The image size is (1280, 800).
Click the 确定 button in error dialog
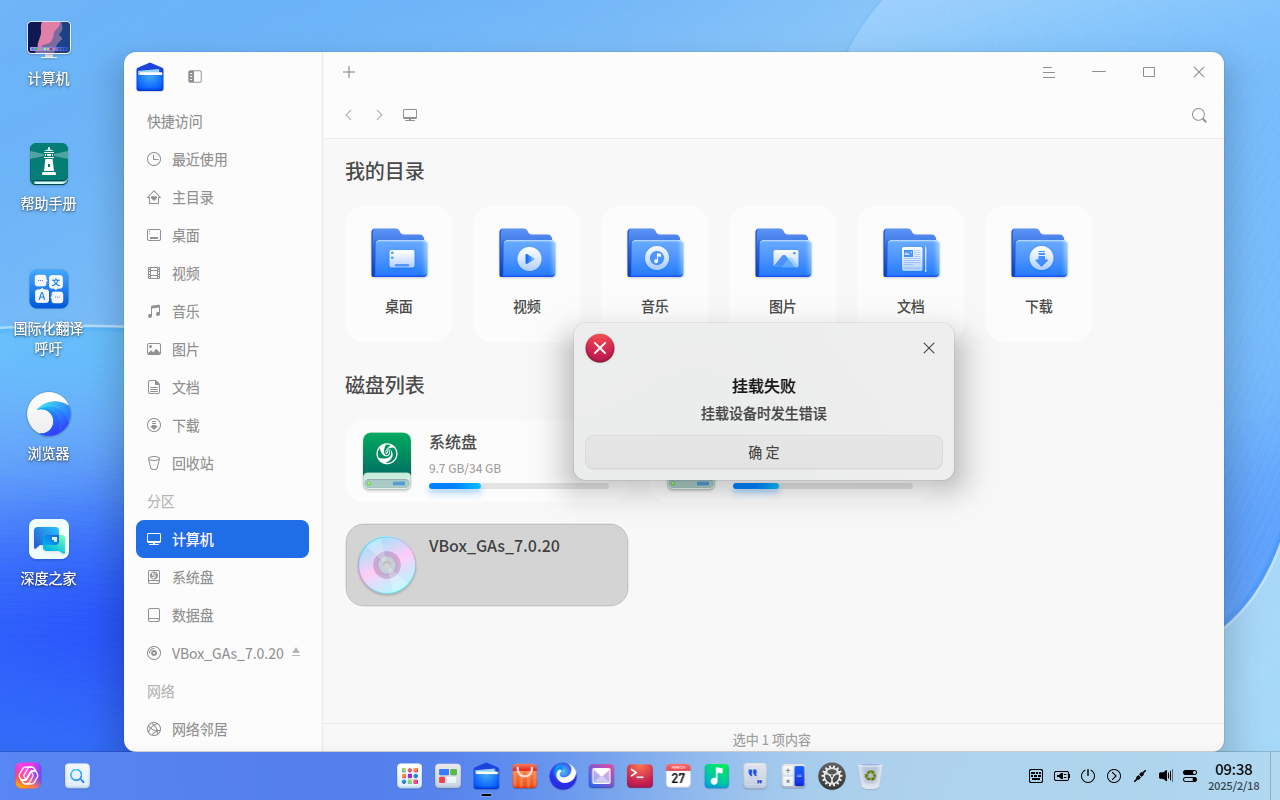[763, 452]
